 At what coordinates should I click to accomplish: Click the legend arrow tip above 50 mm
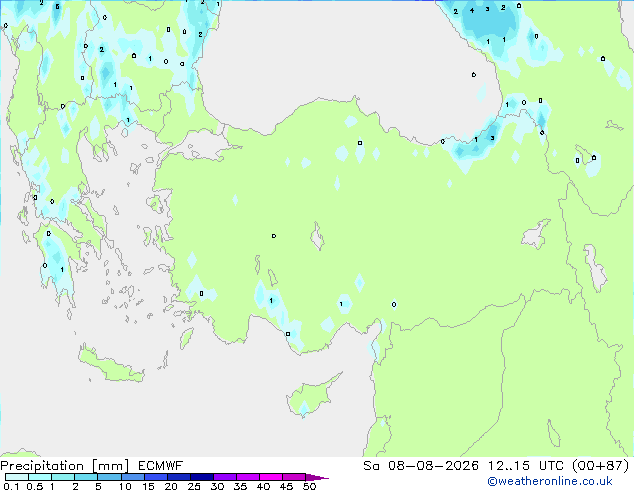[x=317, y=477]
